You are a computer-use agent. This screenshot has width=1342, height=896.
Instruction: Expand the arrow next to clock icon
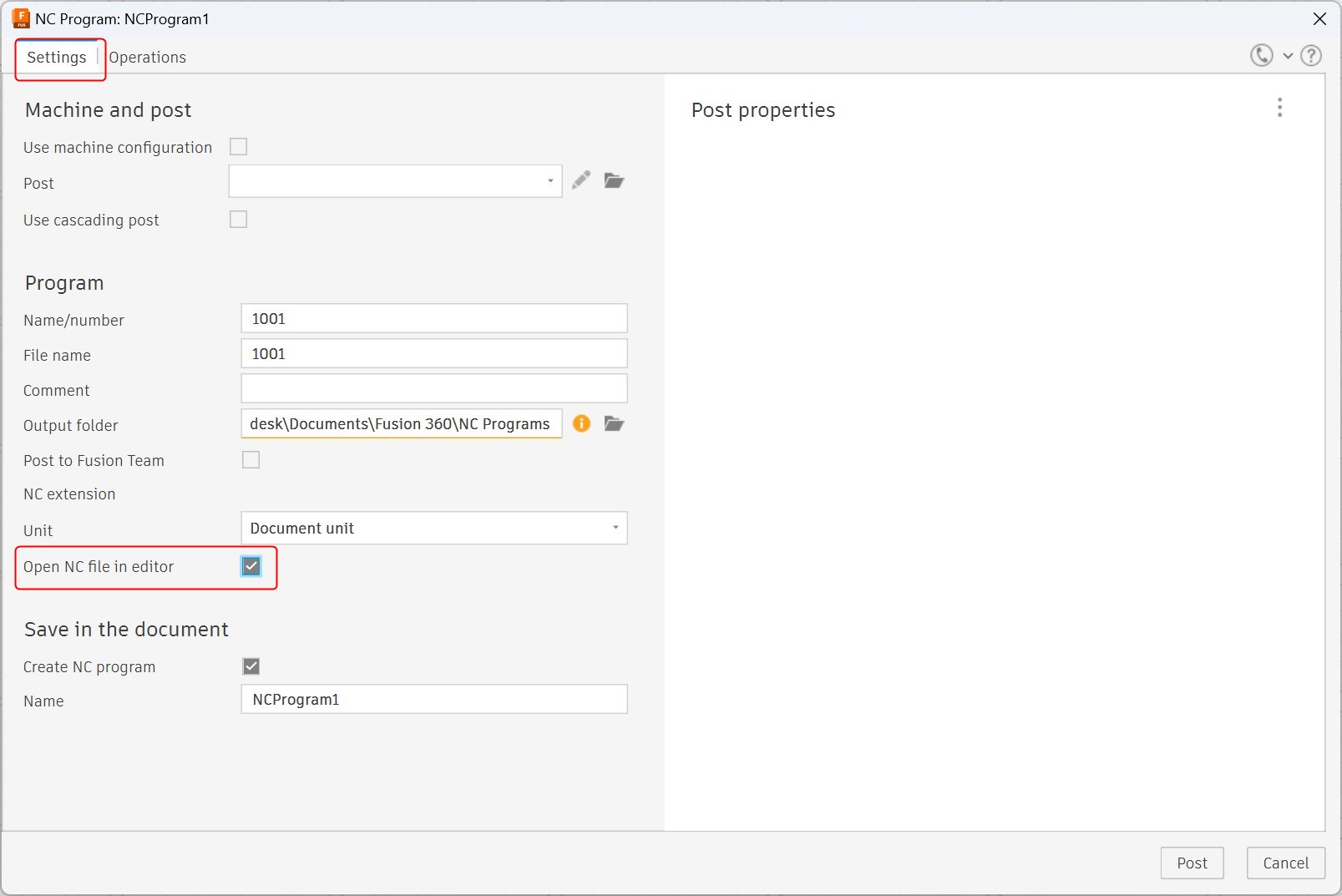1288,56
